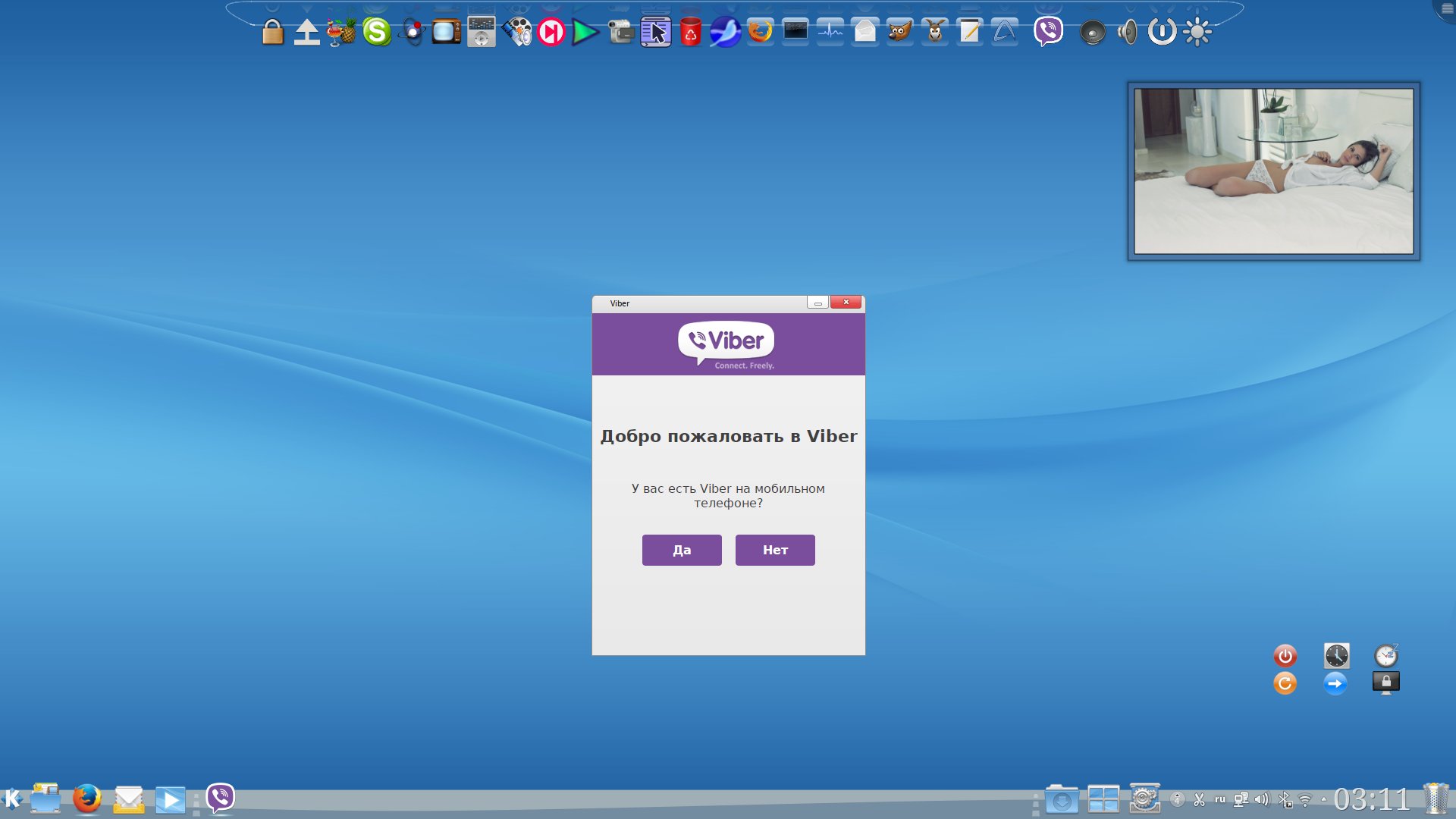Open GIMP from the top dock

pyautogui.click(x=900, y=32)
